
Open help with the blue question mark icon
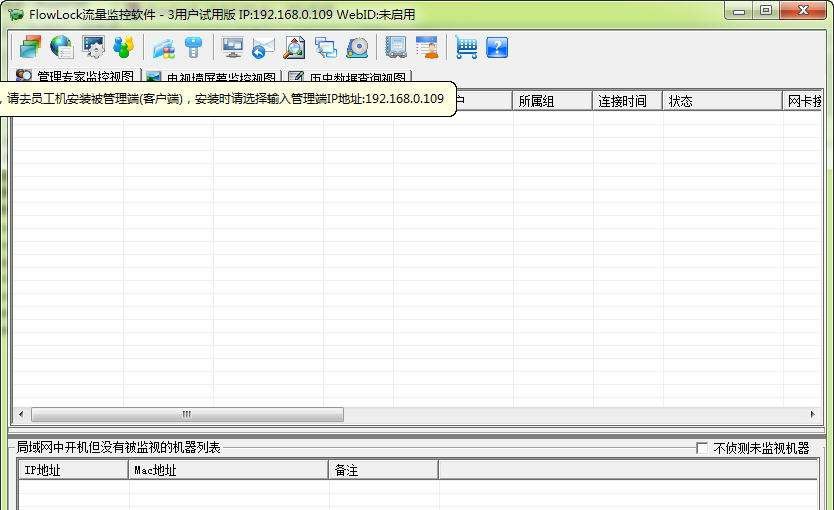coord(497,47)
